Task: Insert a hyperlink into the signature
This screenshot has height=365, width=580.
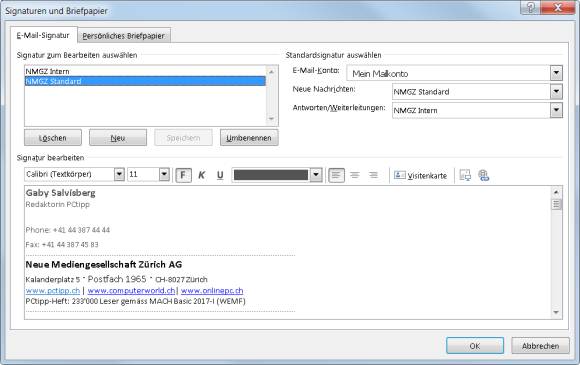Action: pyautogui.click(x=483, y=175)
